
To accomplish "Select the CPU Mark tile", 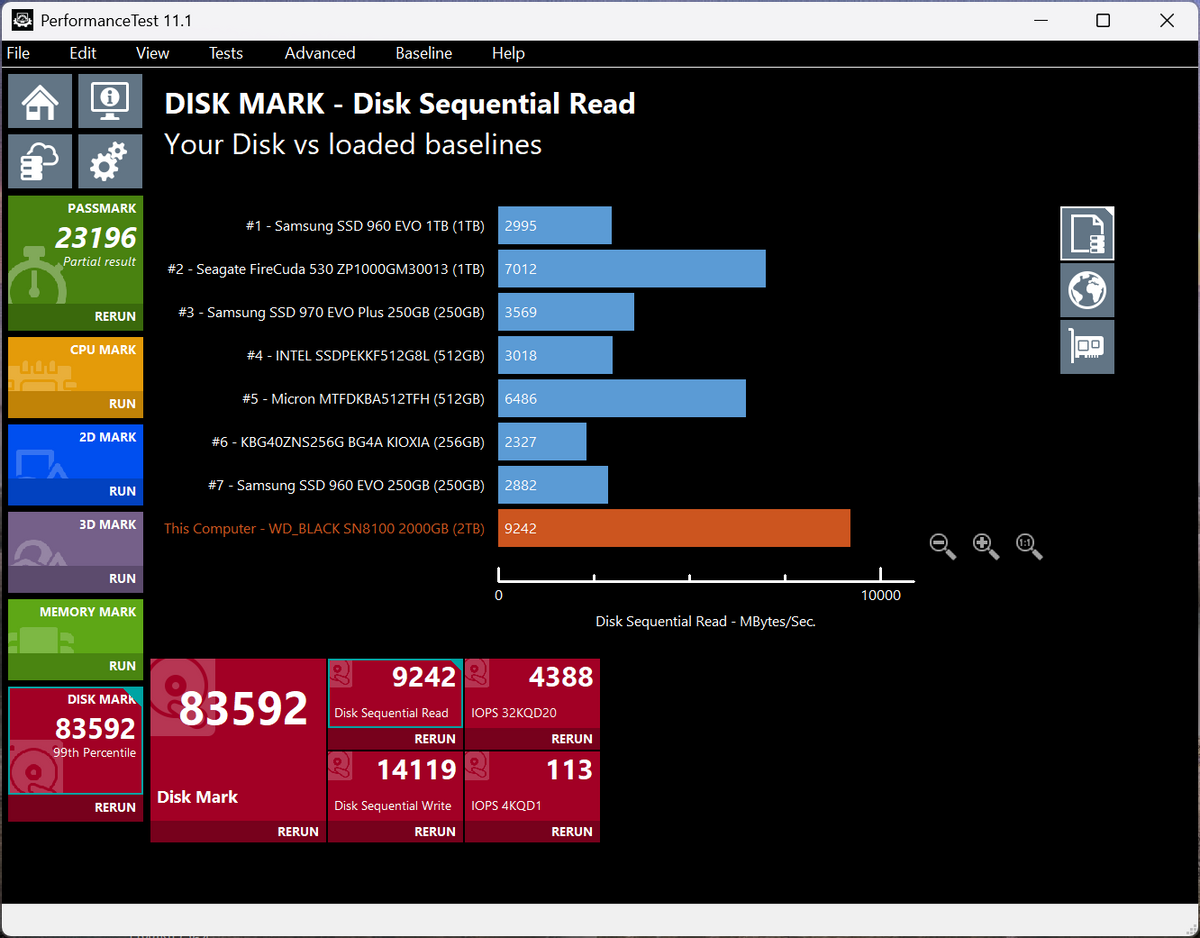I will [x=75, y=364].
